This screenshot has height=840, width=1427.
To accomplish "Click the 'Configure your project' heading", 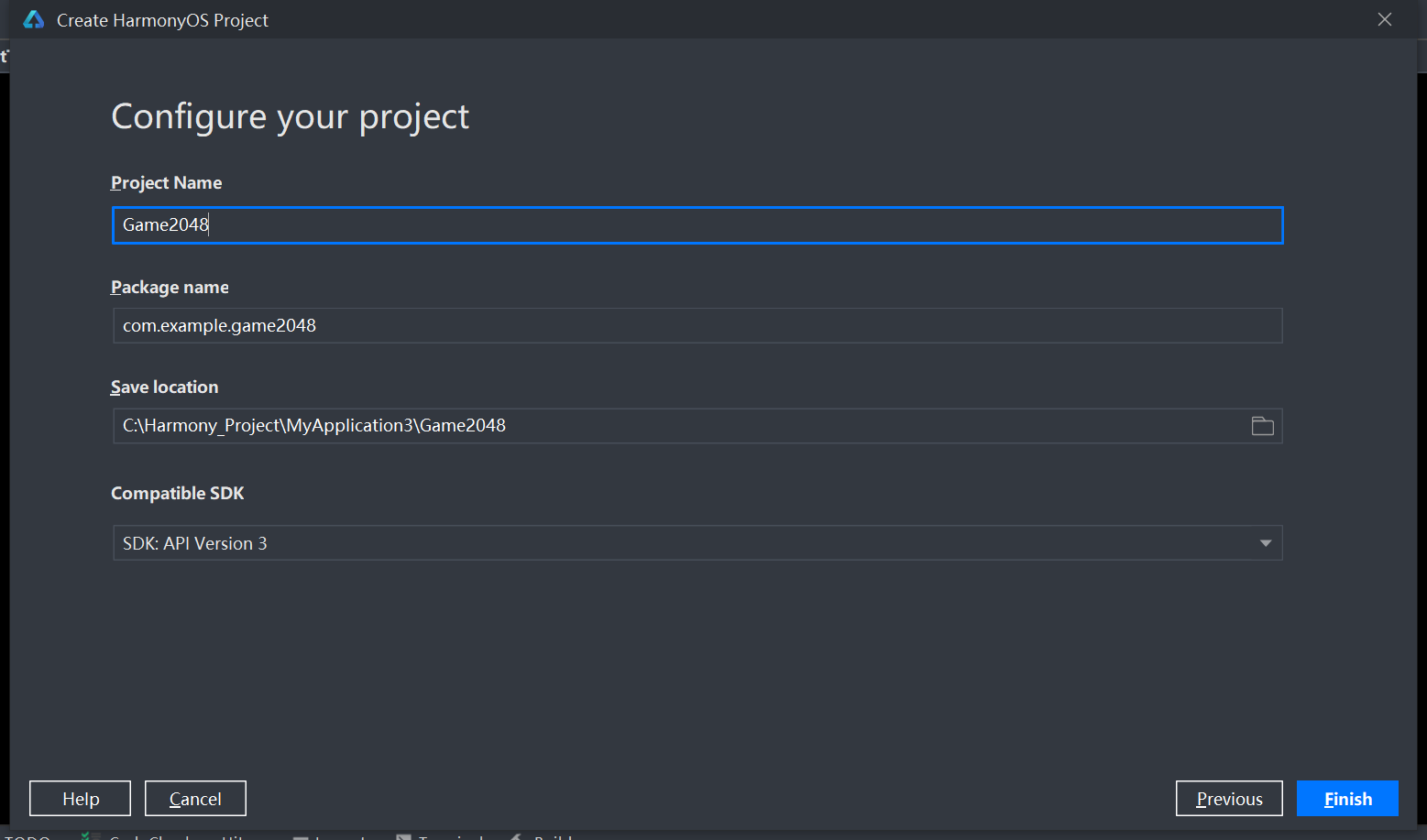I will (290, 117).
